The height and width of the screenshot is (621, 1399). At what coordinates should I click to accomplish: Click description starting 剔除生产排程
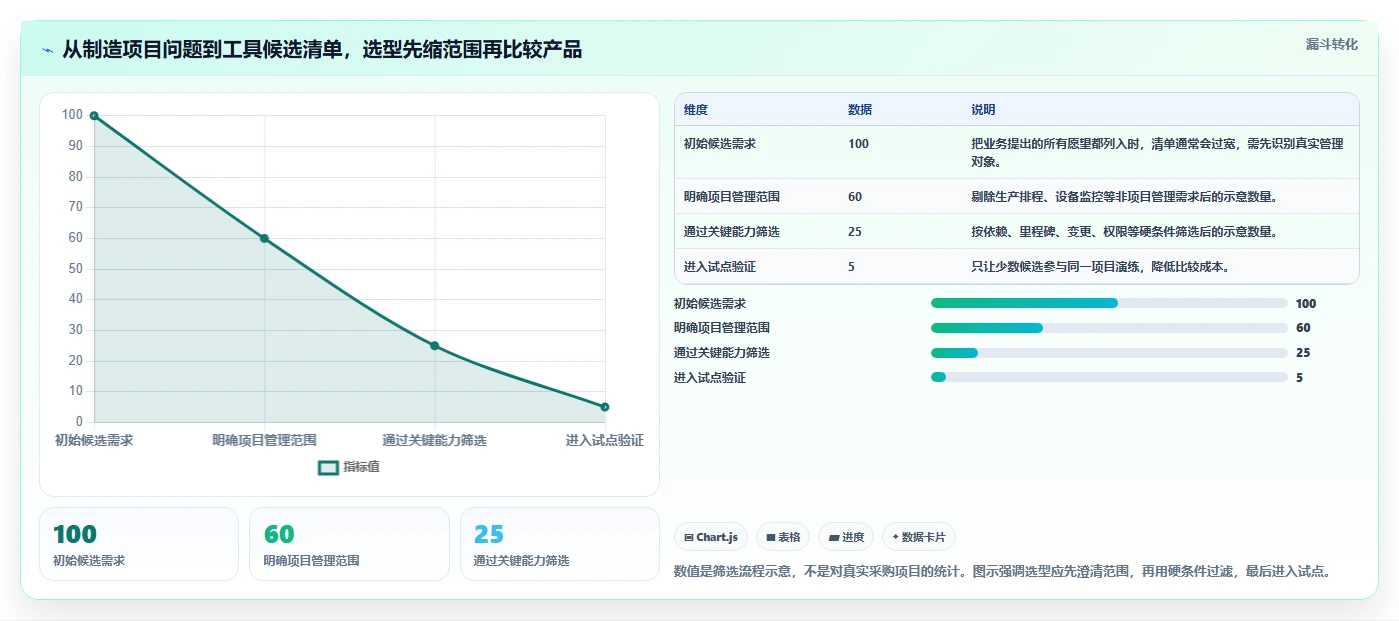tap(1124, 197)
